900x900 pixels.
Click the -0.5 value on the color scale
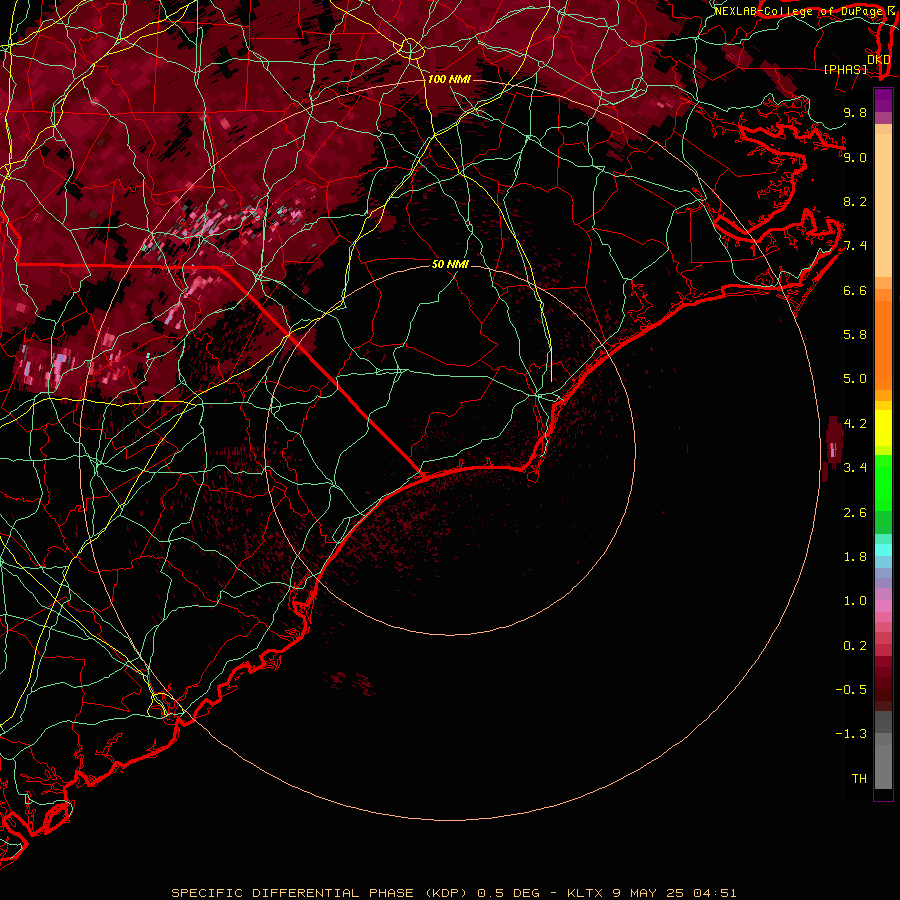point(851,690)
